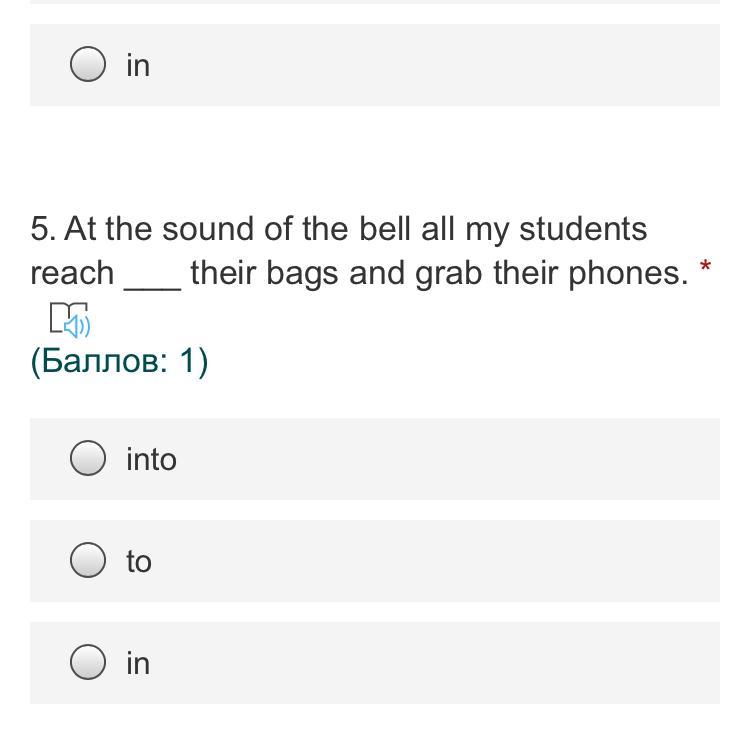Click the word "reach" in the question
The image size is (750, 750).
pos(72,273)
